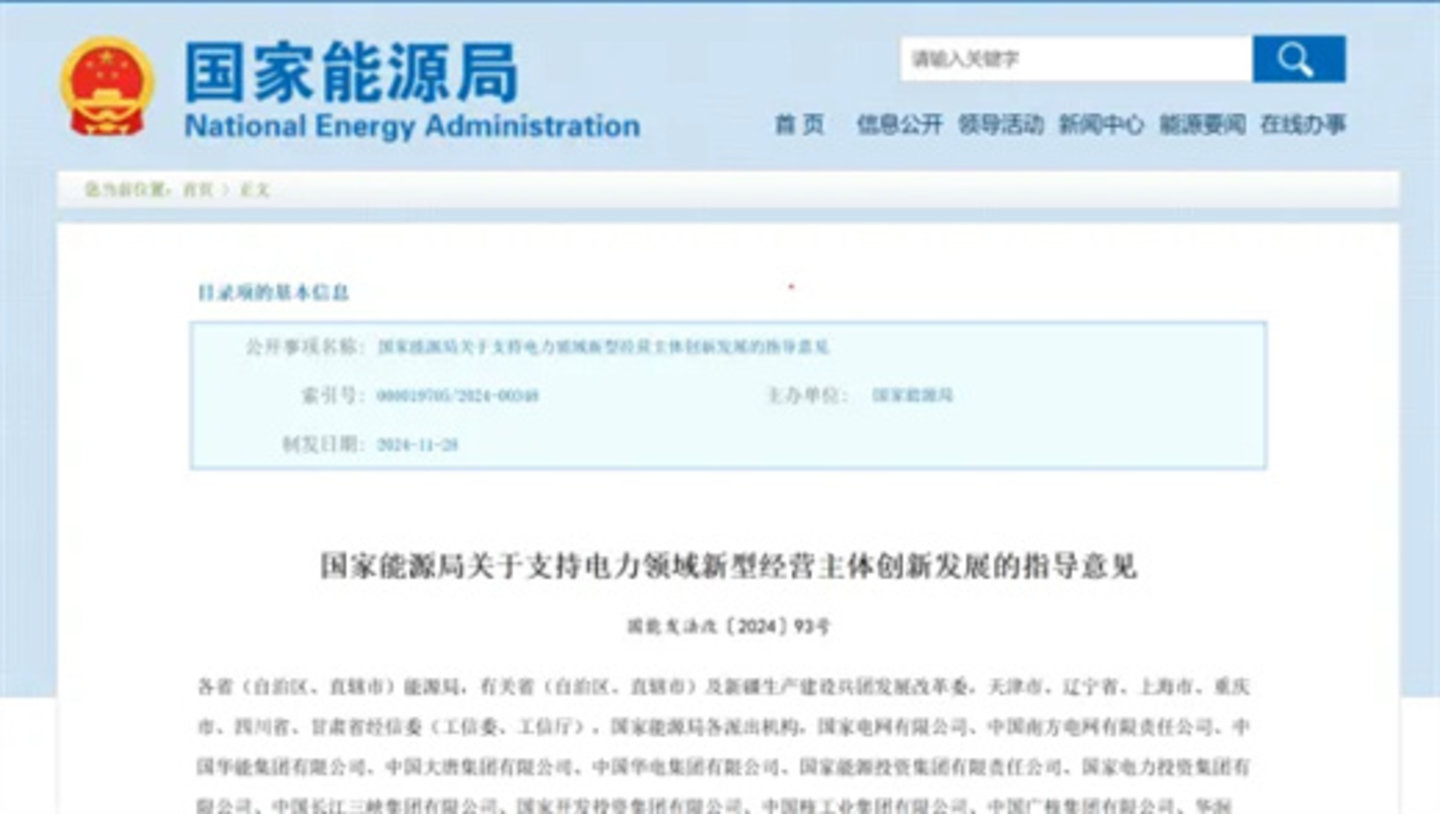The height and width of the screenshot is (814, 1440).
Task: Focus the keyword search input field
Action: click(x=1075, y=59)
